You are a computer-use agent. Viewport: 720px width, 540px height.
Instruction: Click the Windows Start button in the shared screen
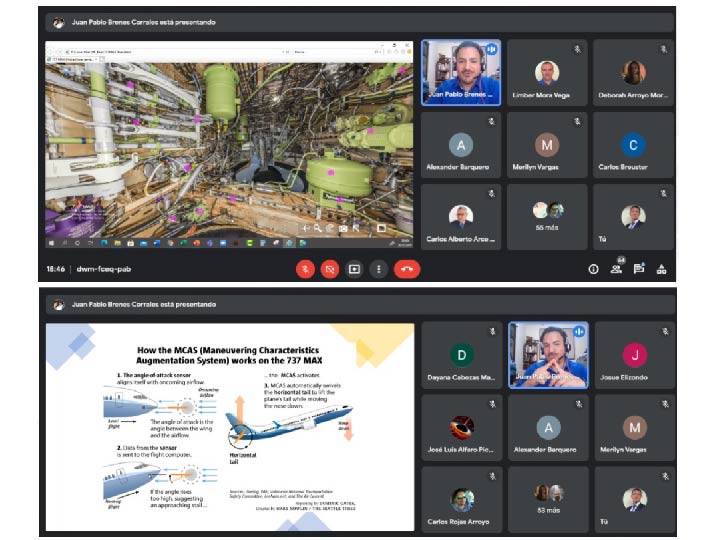51,243
